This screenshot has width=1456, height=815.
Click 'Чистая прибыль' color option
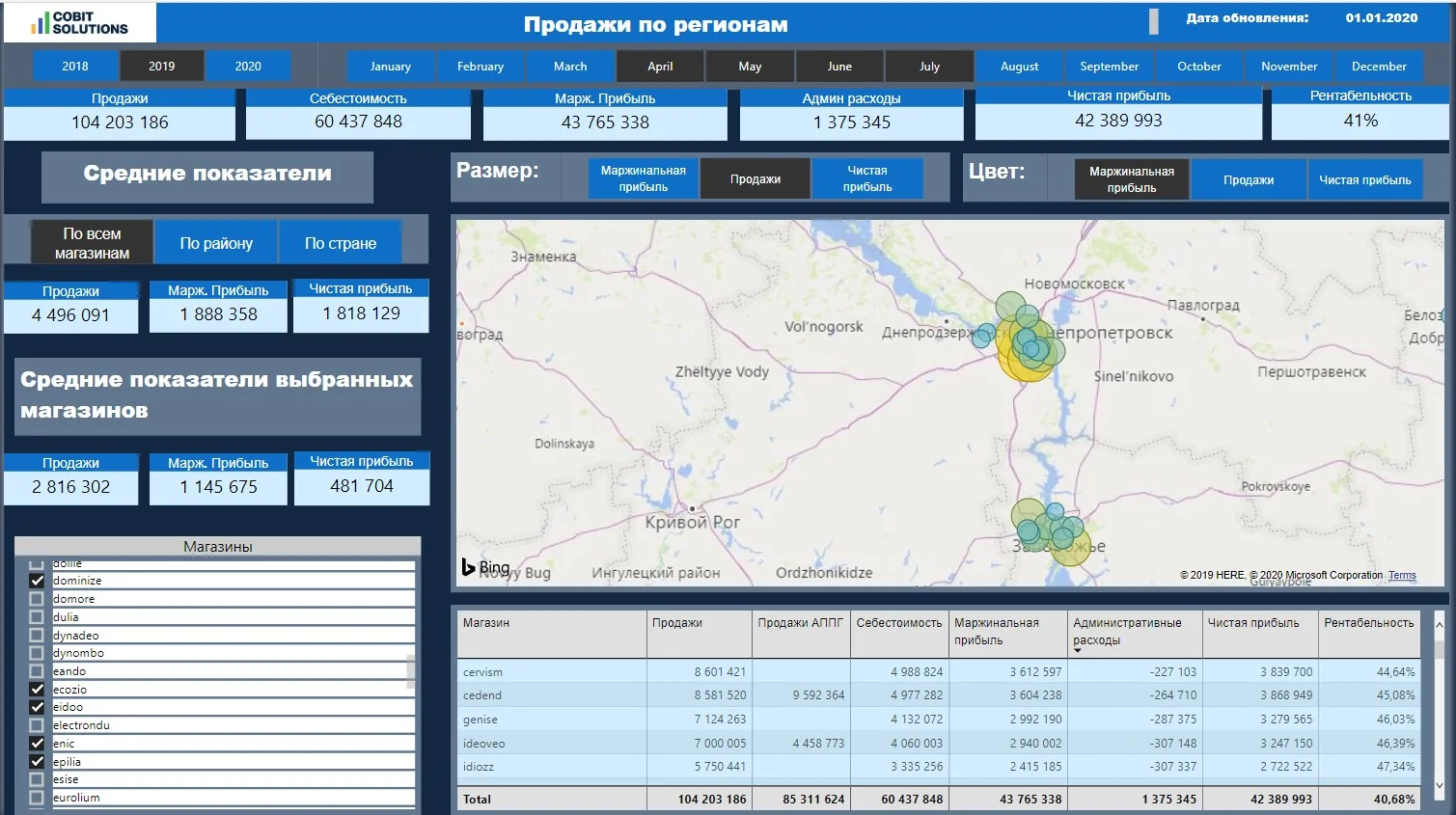(x=1365, y=179)
